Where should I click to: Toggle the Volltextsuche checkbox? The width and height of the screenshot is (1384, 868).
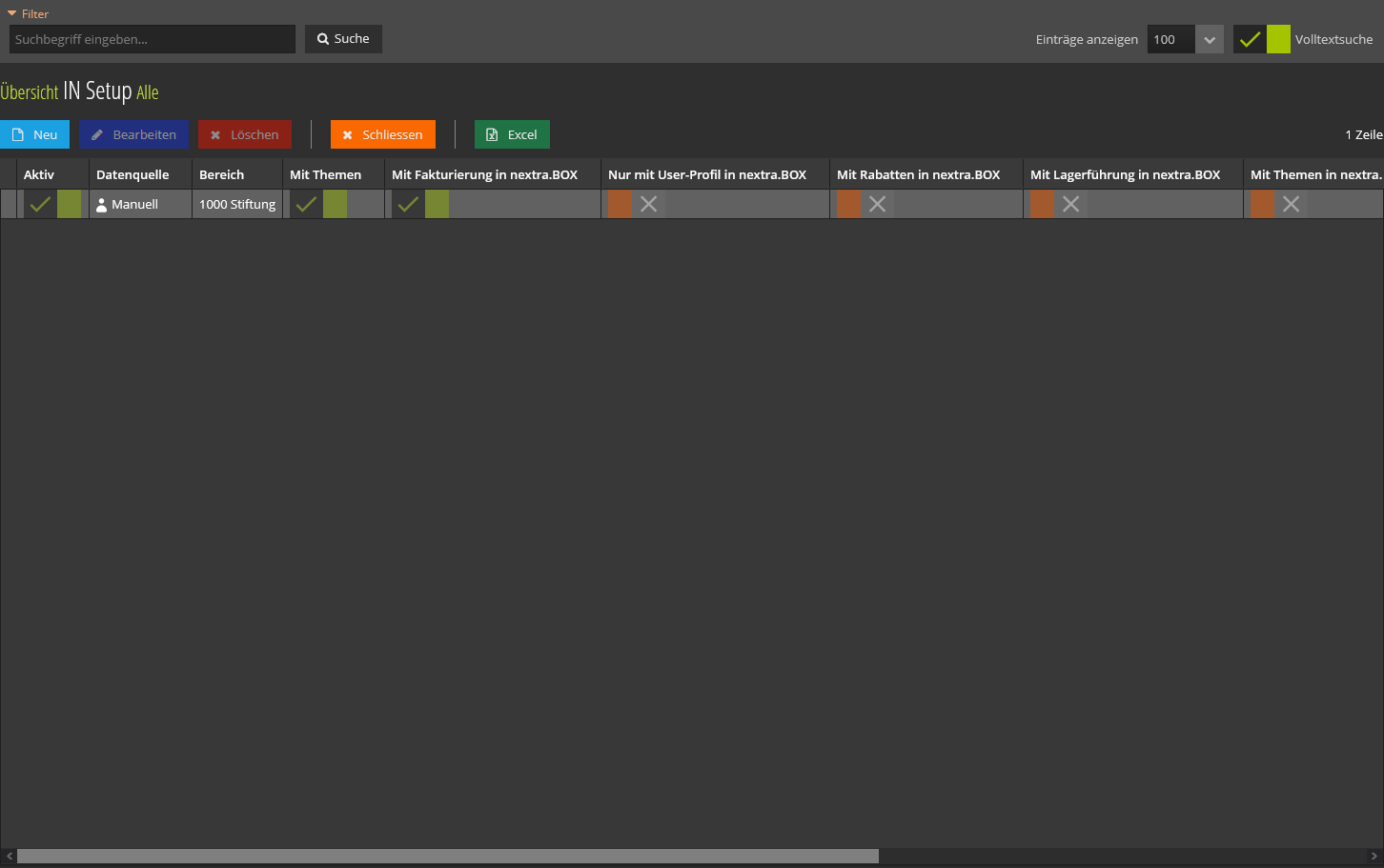1250,39
